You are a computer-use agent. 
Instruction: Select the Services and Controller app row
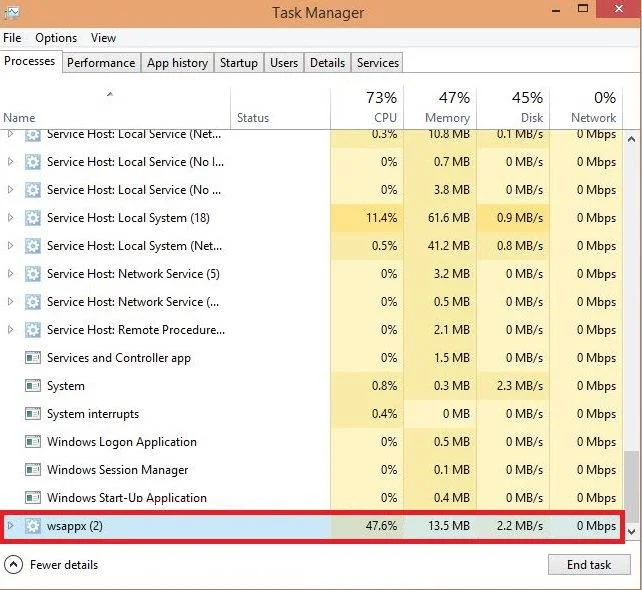pos(311,358)
